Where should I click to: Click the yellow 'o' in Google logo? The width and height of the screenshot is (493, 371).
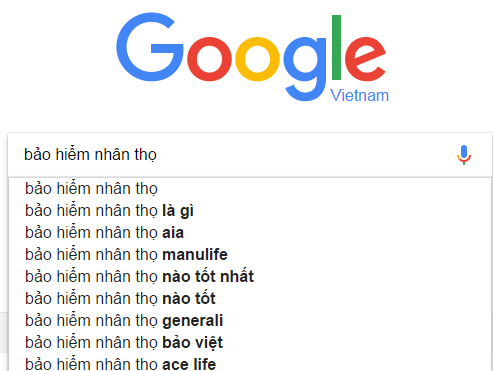click(x=258, y=59)
